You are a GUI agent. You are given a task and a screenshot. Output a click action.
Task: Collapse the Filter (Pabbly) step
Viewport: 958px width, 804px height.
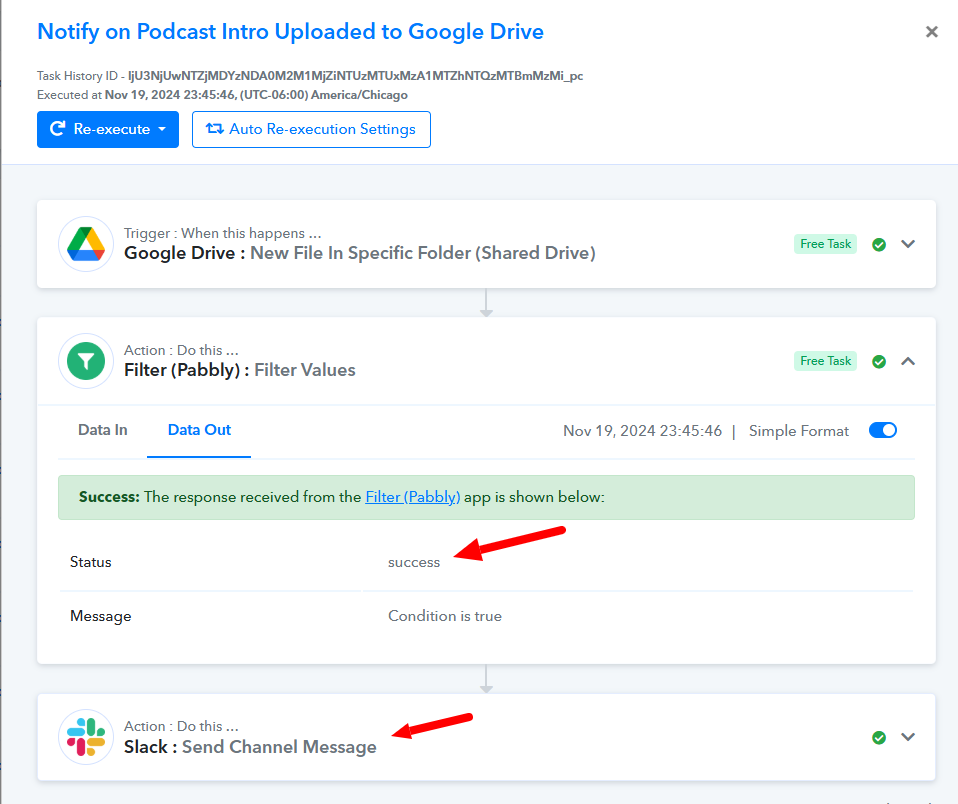point(908,361)
